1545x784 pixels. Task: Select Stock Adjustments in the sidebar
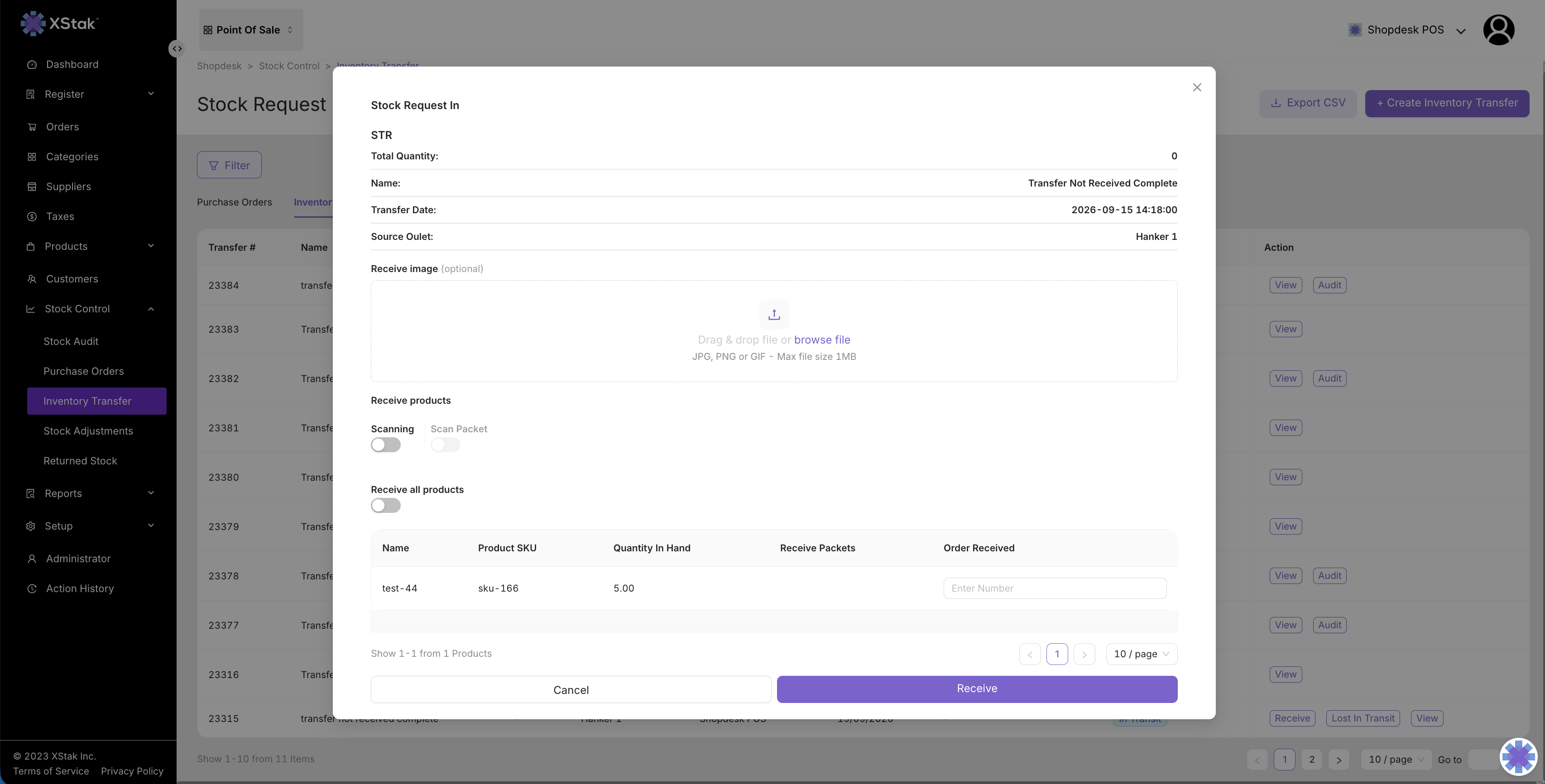88,431
